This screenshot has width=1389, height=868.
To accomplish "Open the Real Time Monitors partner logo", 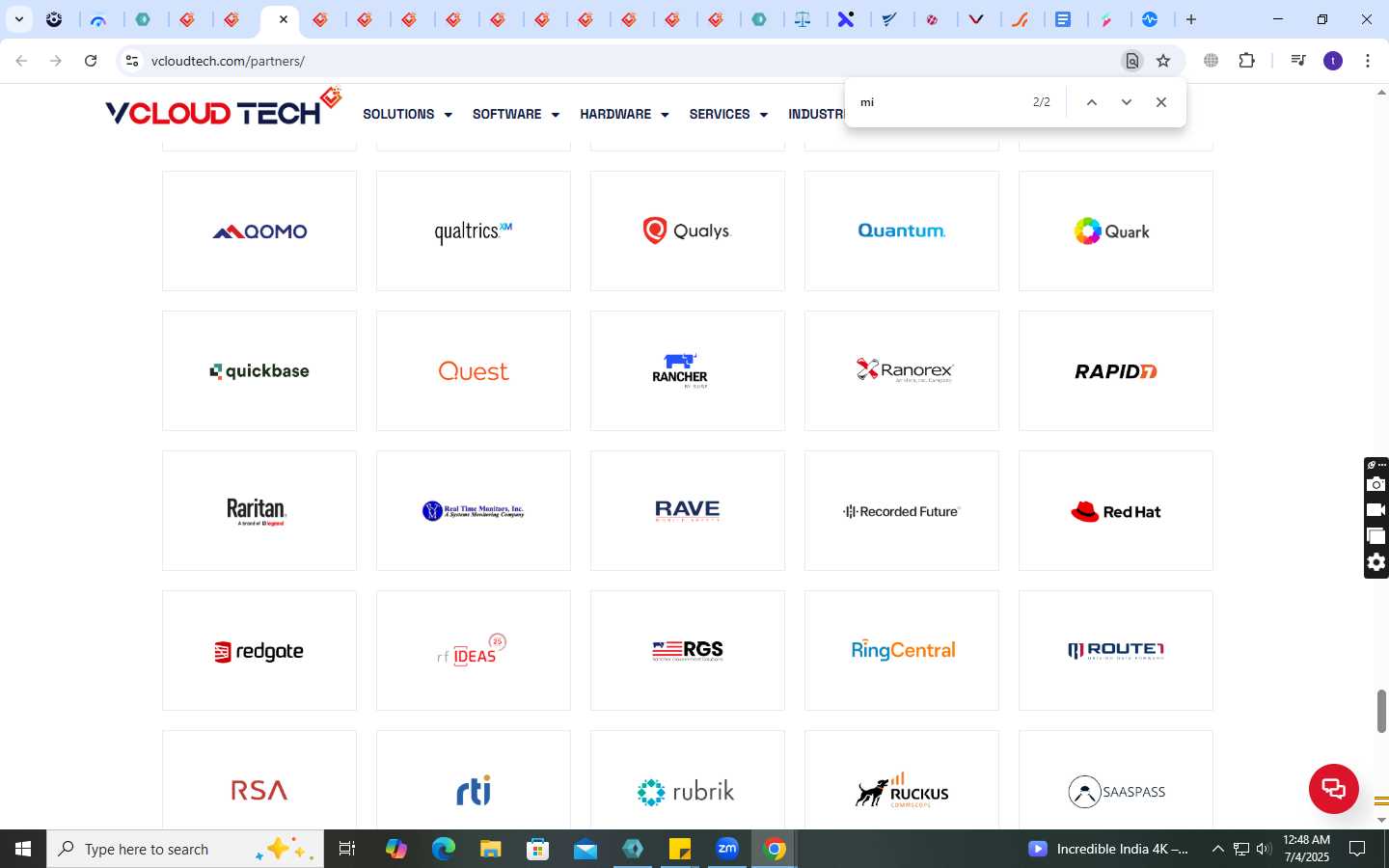I will (x=474, y=511).
